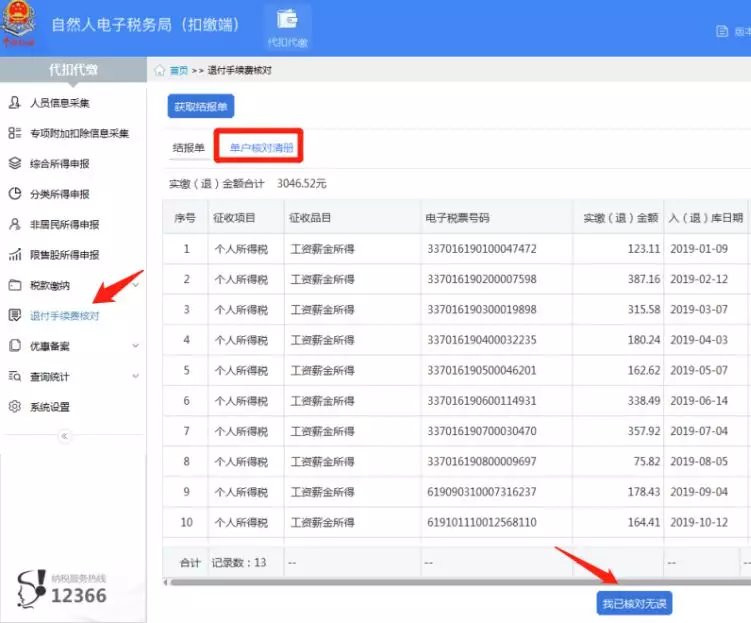This screenshot has width=751, height=623.
Task: Select ticket number 337016190500046201
Action: point(482,370)
